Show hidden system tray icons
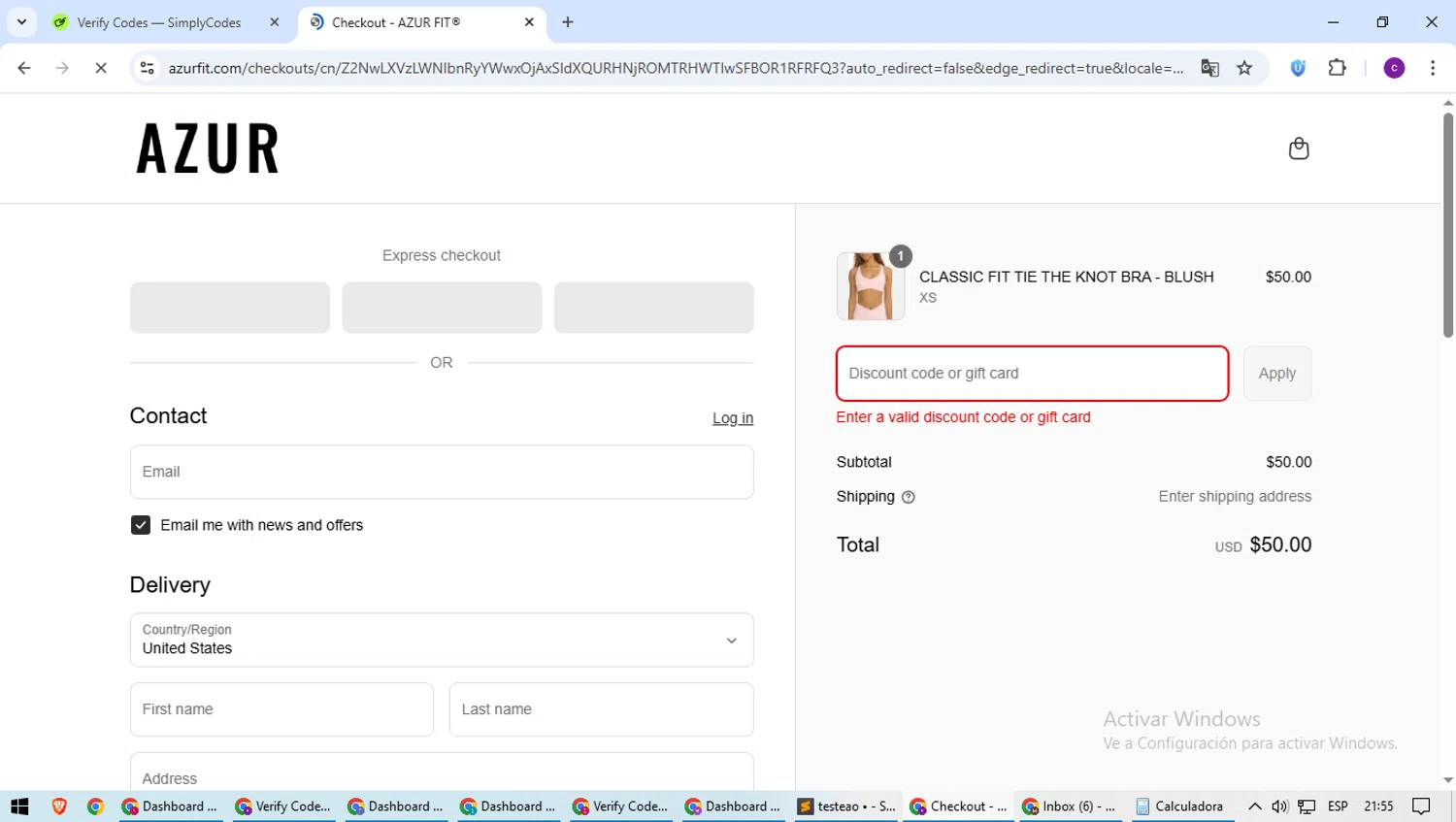This screenshot has height=822, width=1456. coord(1254,806)
